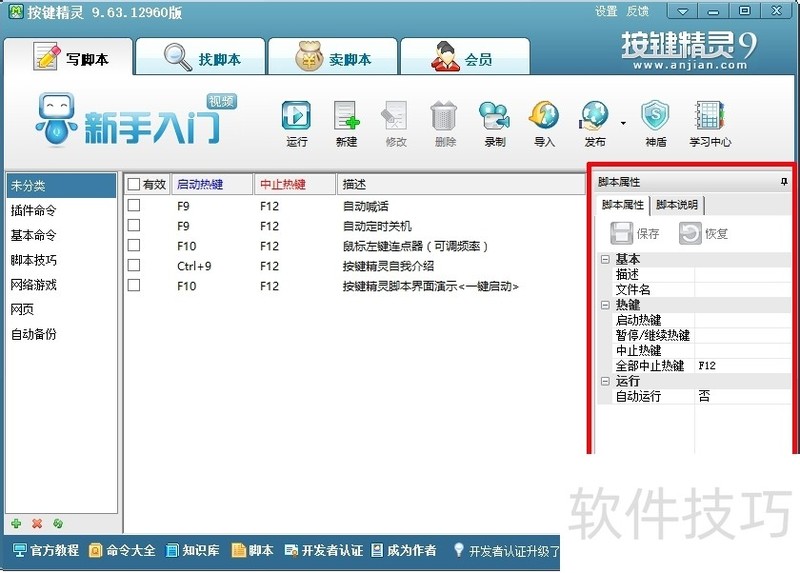Check the 按键精灵自我介绍 script checkbox
800x573 pixels.
[x=134, y=265]
